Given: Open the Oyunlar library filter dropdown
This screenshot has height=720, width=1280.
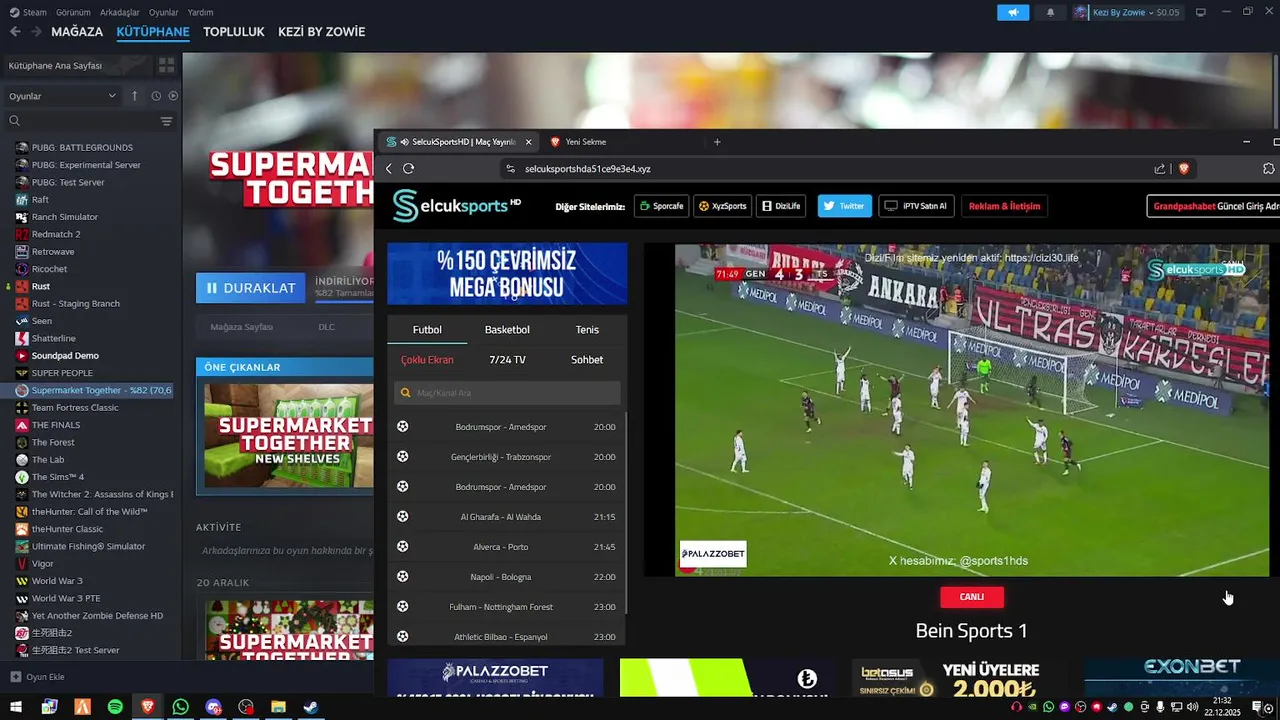Looking at the screenshot, I should coord(63,96).
